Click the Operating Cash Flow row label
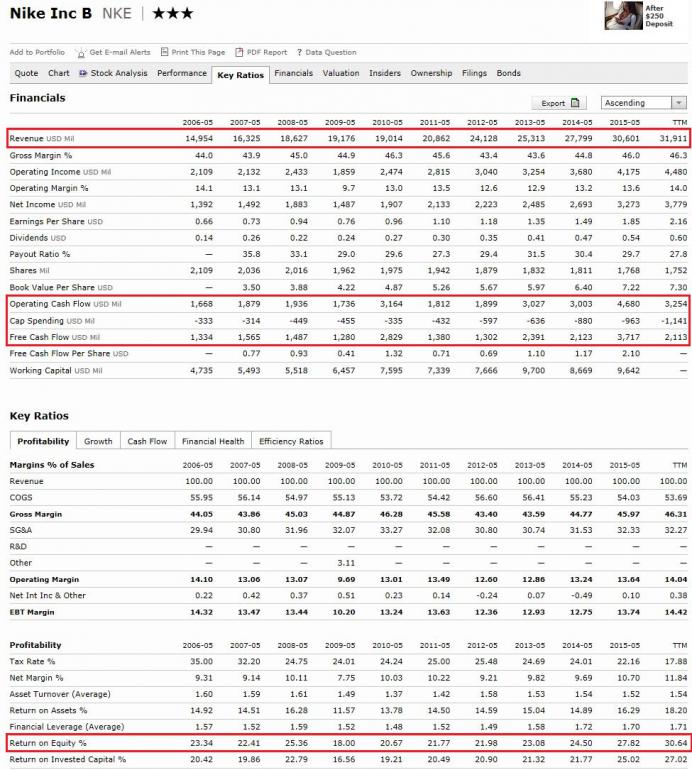692x770 pixels. [65, 304]
